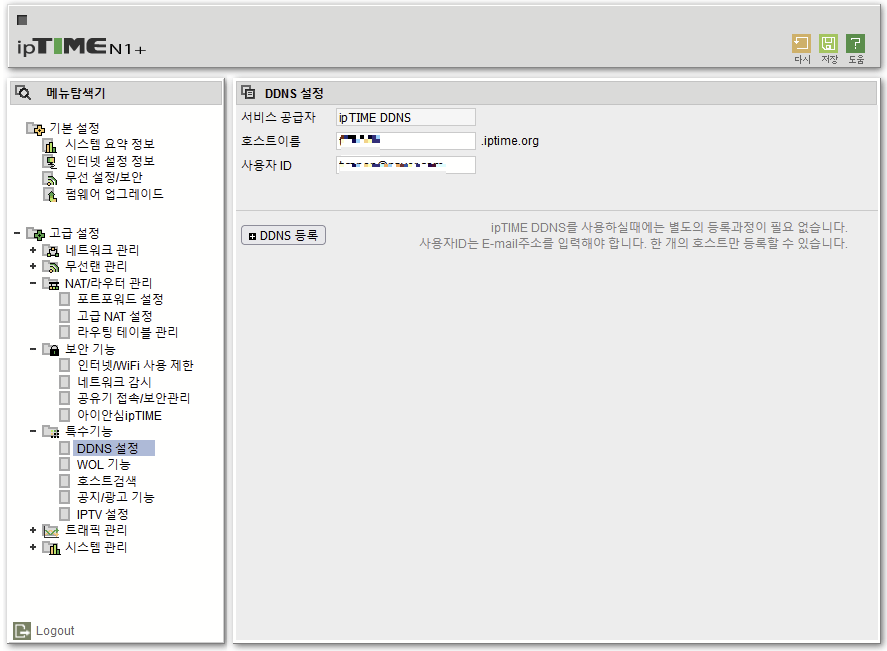This screenshot has width=887, height=651.
Task: Click the 인터넷 설정 정보 icon
Action: (x=50, y=162)
